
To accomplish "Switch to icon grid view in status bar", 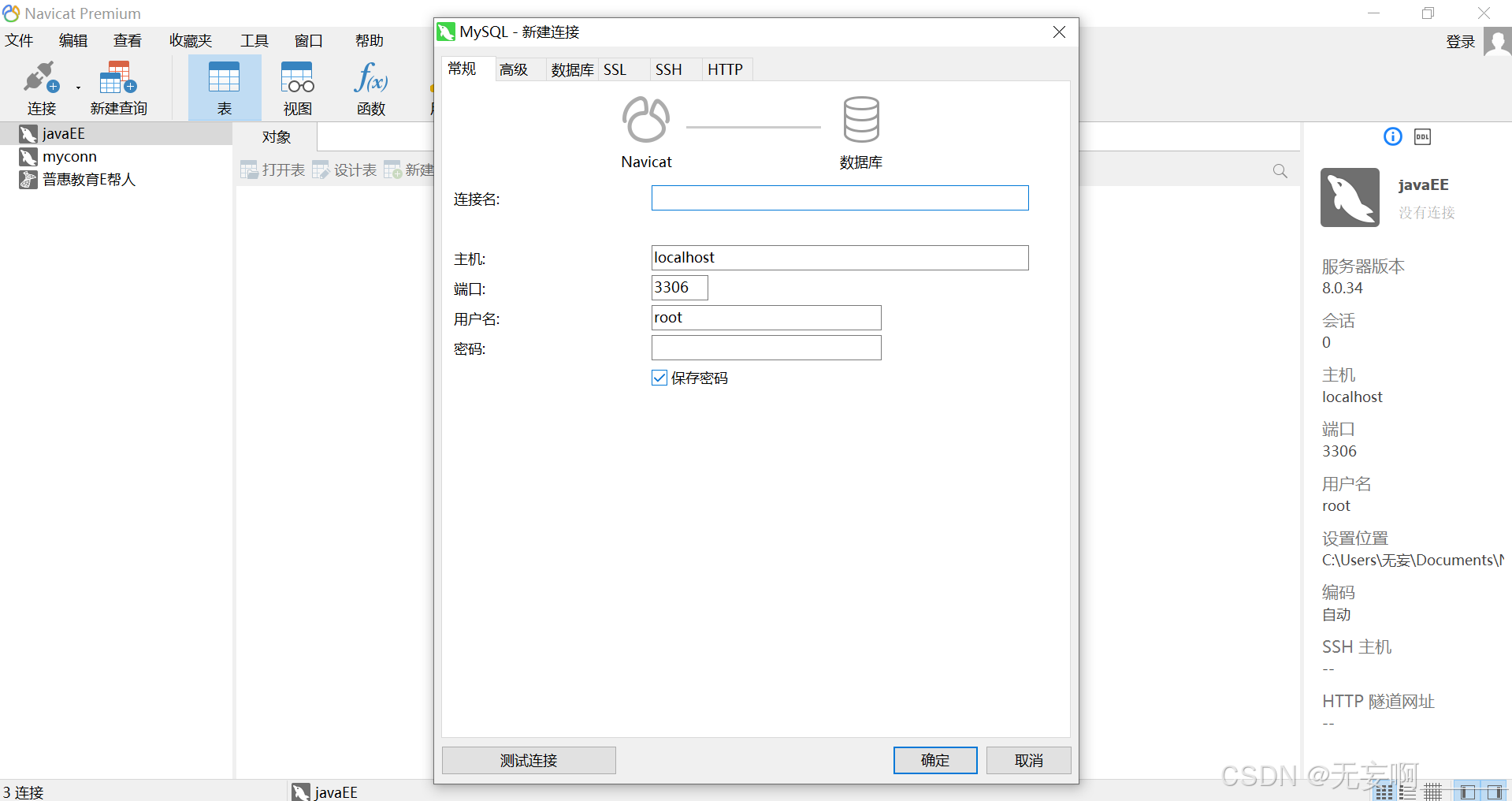I will point(1384,792).
